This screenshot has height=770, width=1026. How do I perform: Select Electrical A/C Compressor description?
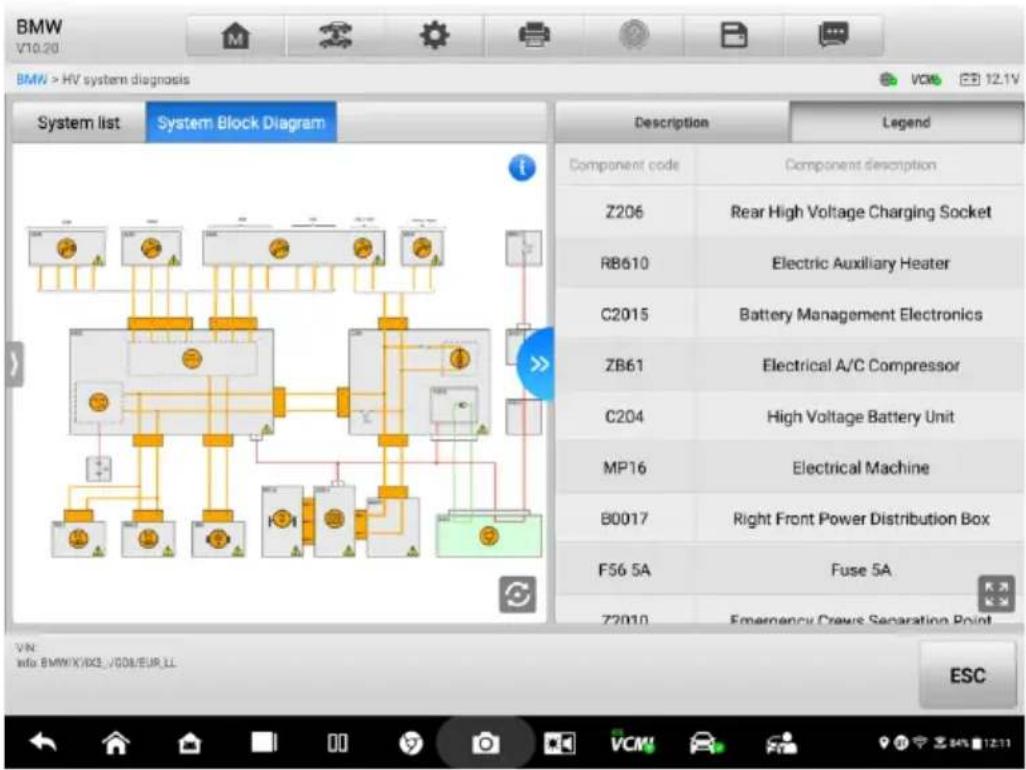[860, 365]
